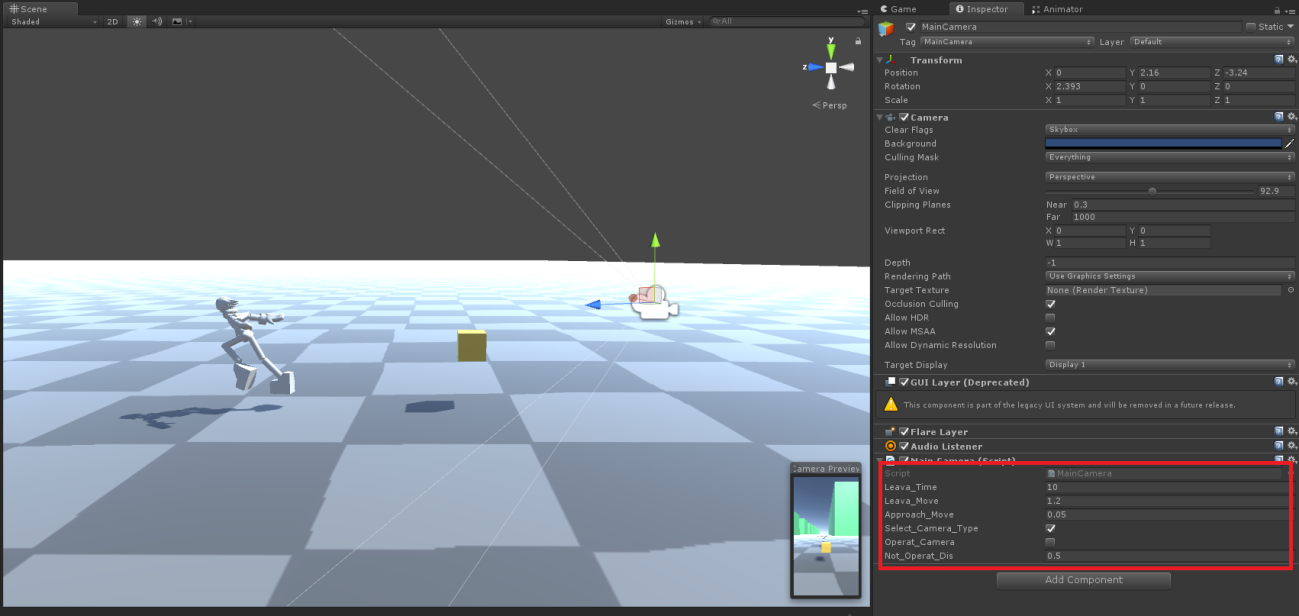Open Camera component help reference icon
The image size is (1299, 616).
(x=1279, y=117)
